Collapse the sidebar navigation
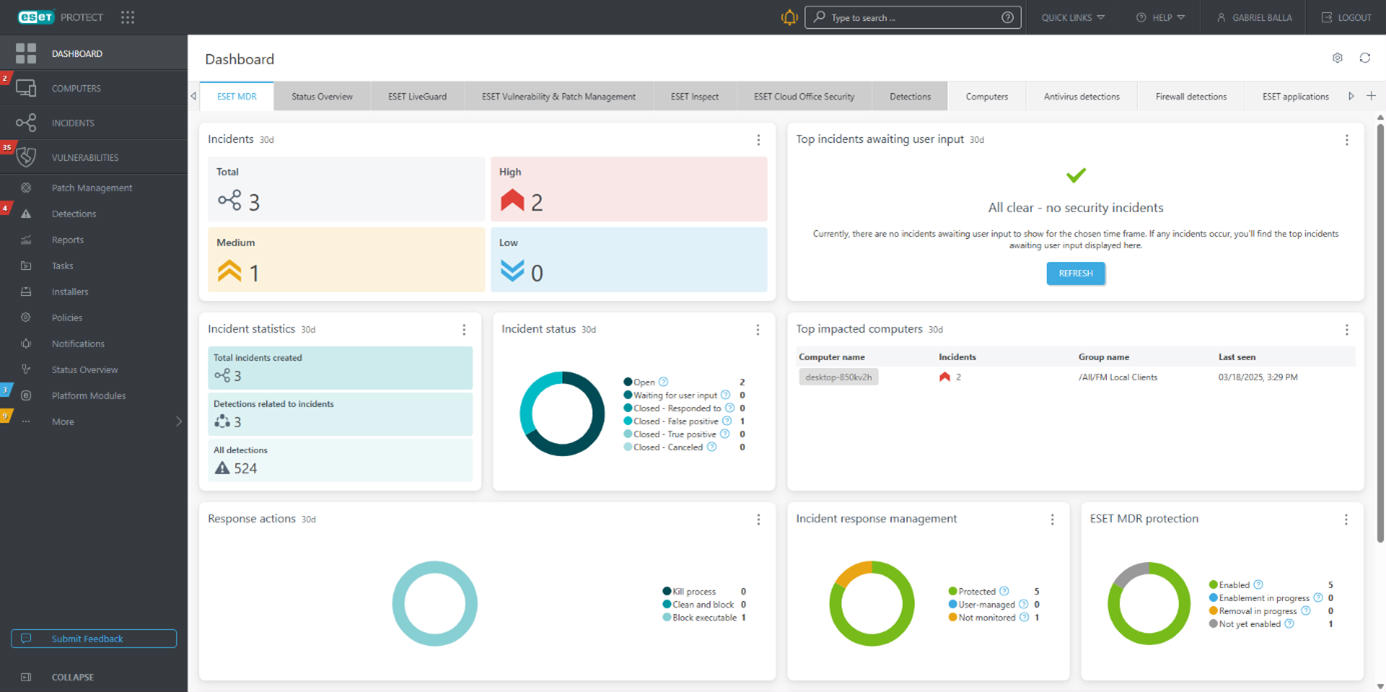 (x=72, y=677)
